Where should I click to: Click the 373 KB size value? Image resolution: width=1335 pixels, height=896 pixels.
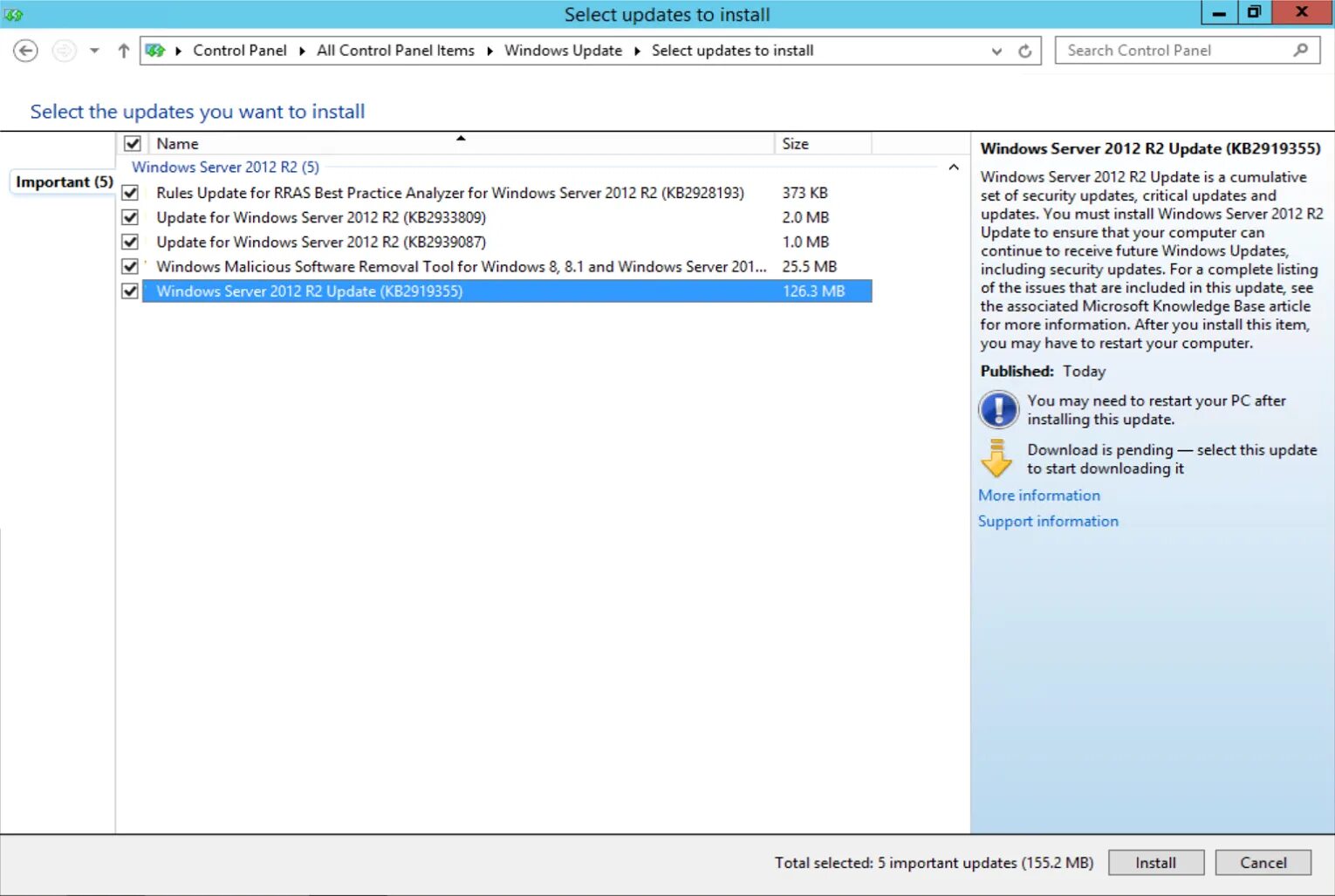[804, 193]
